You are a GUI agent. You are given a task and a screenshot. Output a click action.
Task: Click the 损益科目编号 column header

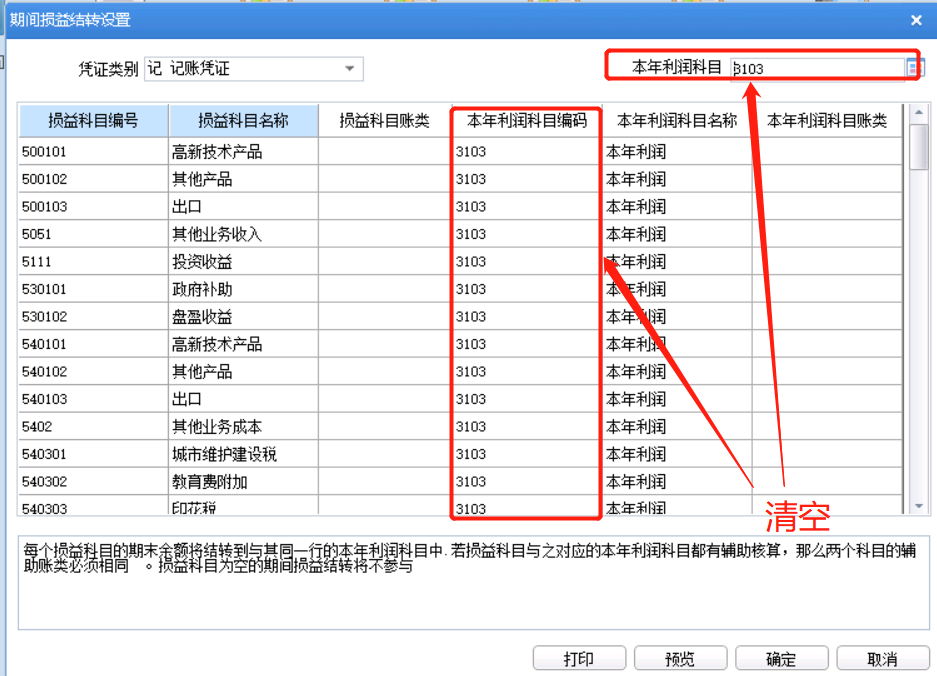[x=93, y=121]
